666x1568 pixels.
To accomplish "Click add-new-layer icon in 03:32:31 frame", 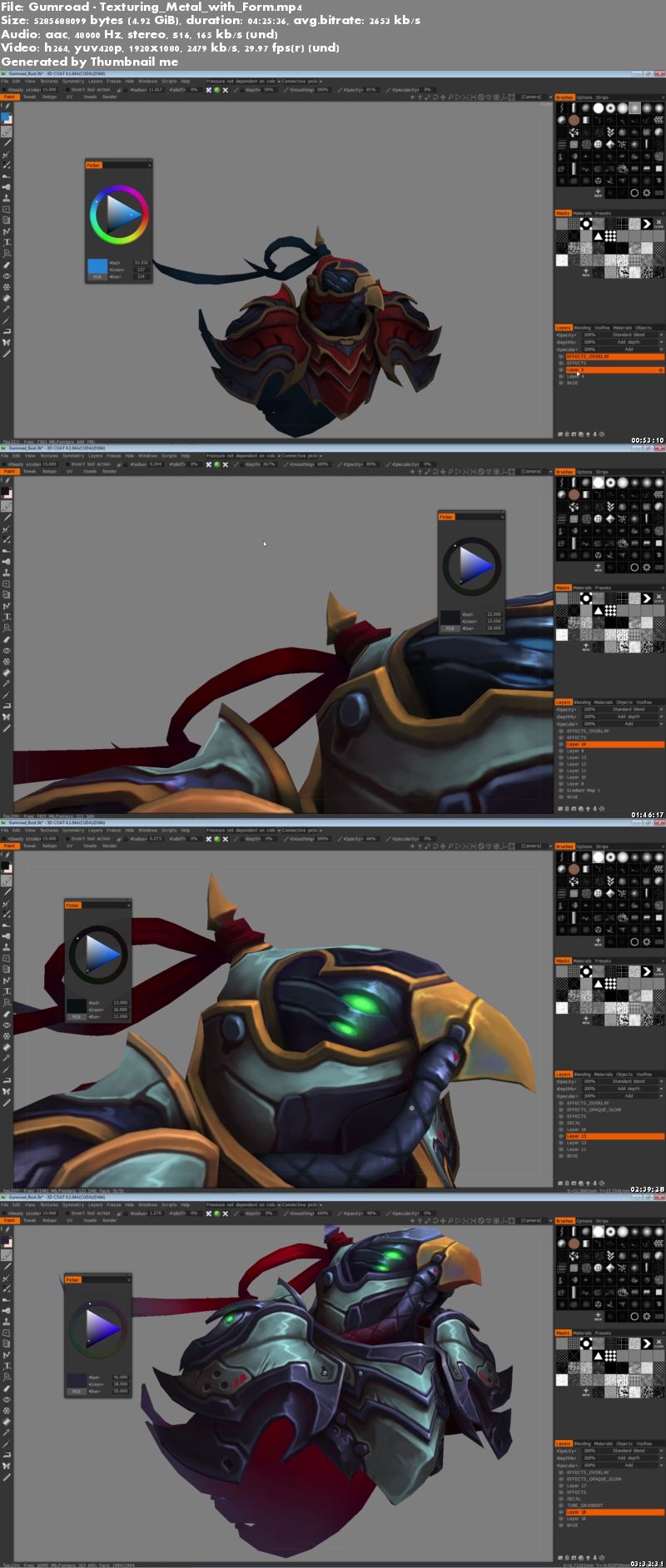I will coord(560,1557).
